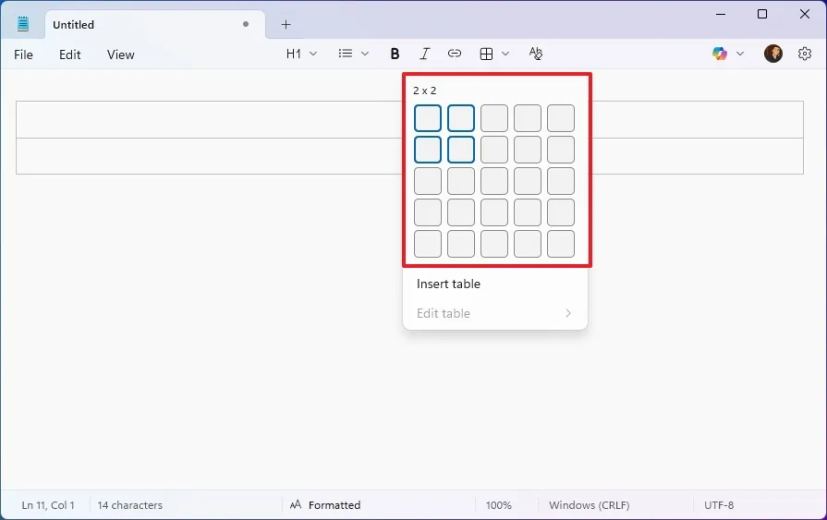This screenshot has height=520, width=827.
Task: Click the table icon in toolbar
Action: 487,54
